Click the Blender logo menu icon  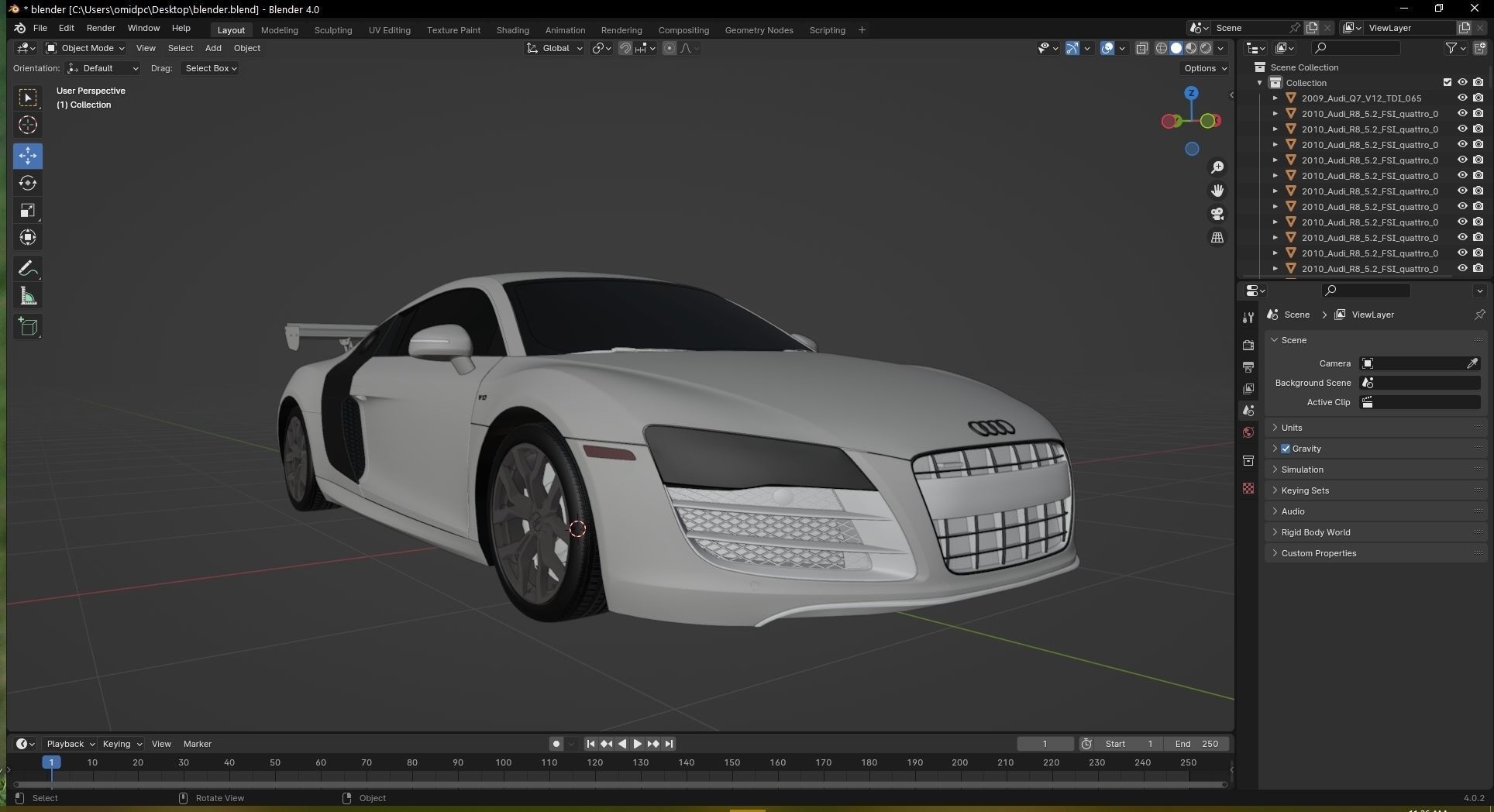pyautogui.click(x=19, y=28)
